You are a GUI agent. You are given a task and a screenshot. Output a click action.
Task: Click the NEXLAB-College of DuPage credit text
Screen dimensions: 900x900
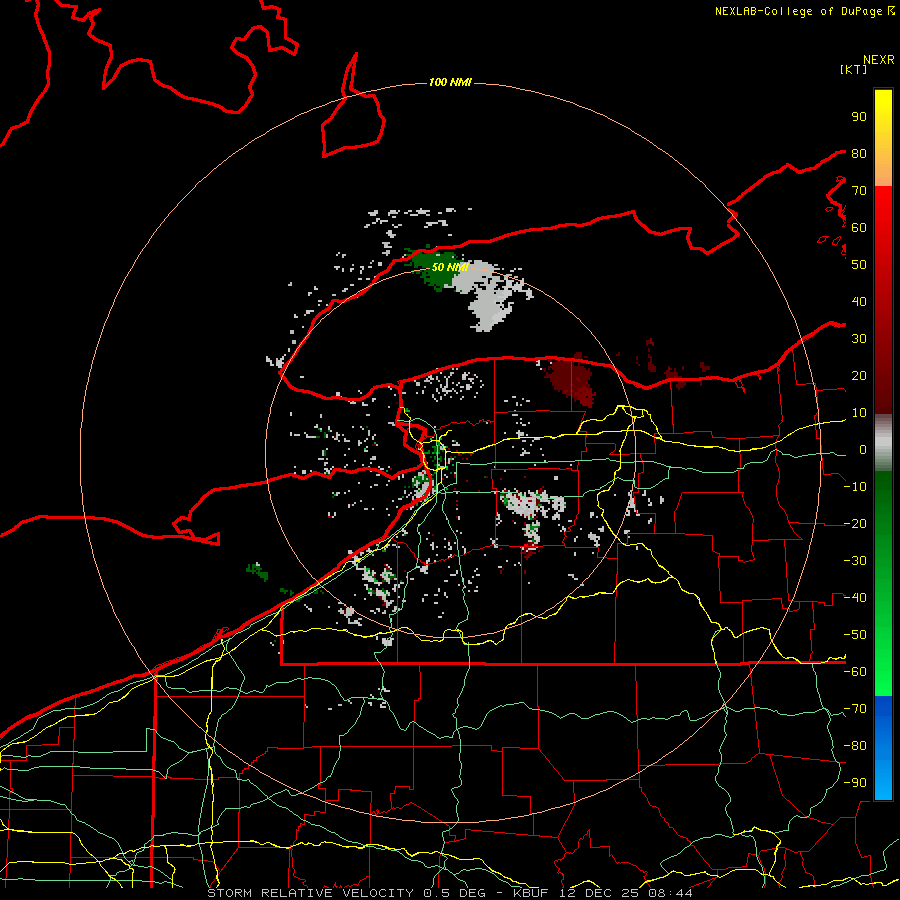[x=804, y=11]
